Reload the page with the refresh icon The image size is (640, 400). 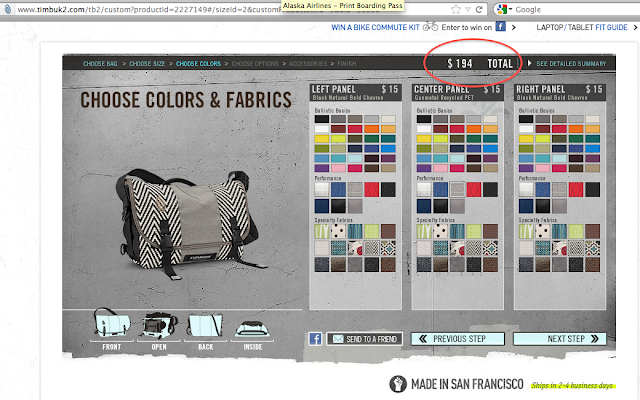pos(479,9)
